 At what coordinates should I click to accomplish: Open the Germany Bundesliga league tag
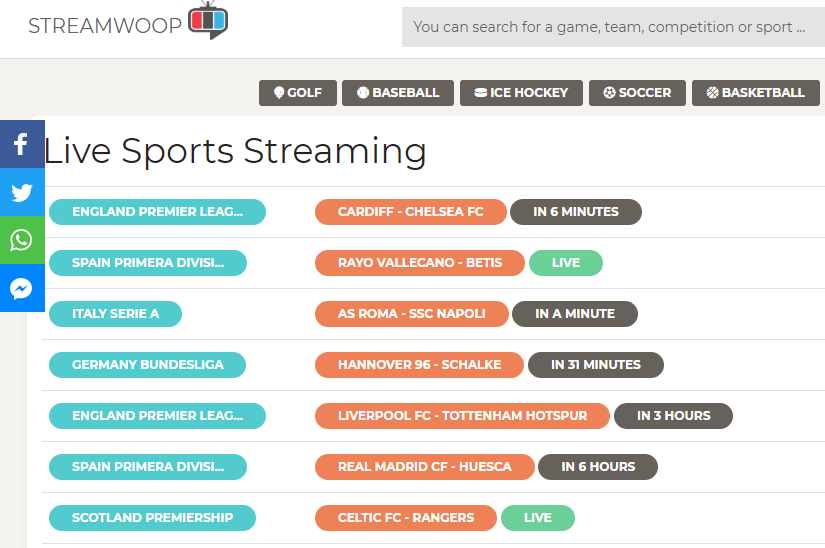(147, 365)
